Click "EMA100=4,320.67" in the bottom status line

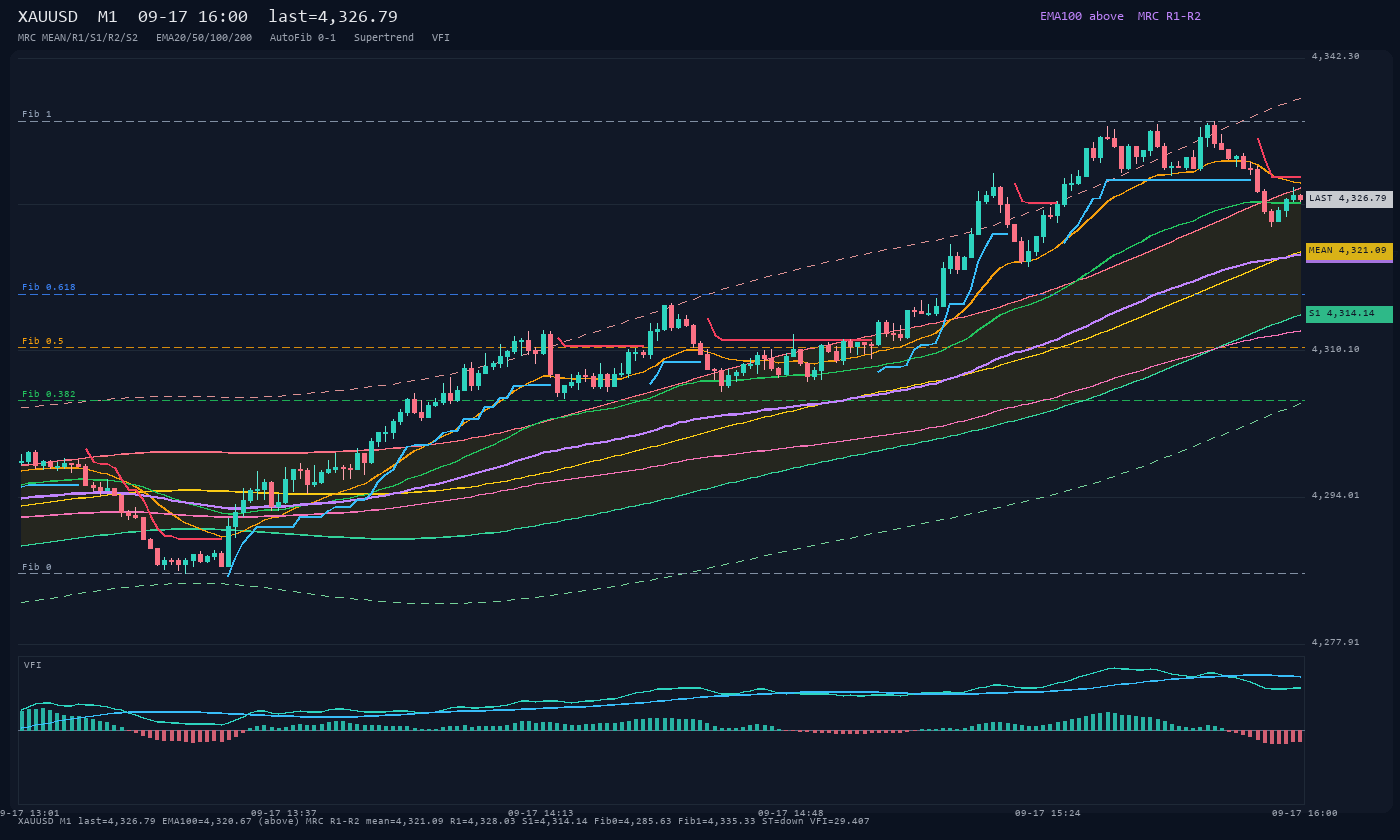point(208,821)
